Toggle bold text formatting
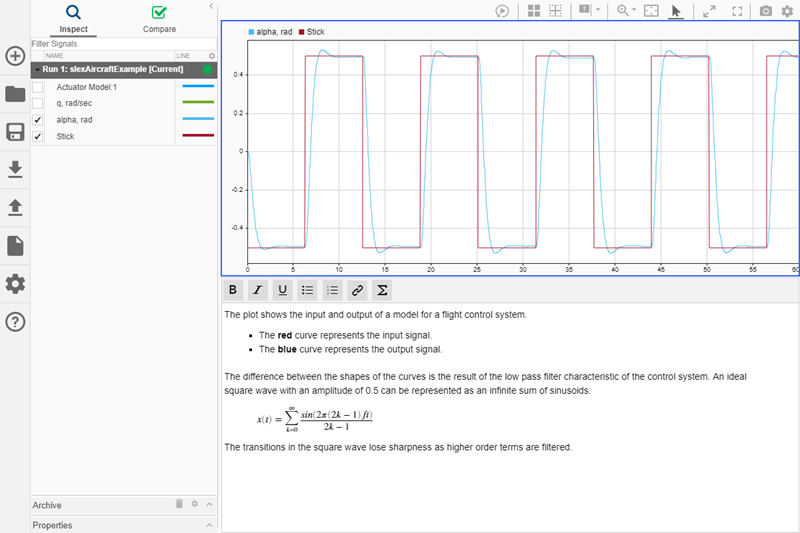The image size is (800, 533). point(233,290)
